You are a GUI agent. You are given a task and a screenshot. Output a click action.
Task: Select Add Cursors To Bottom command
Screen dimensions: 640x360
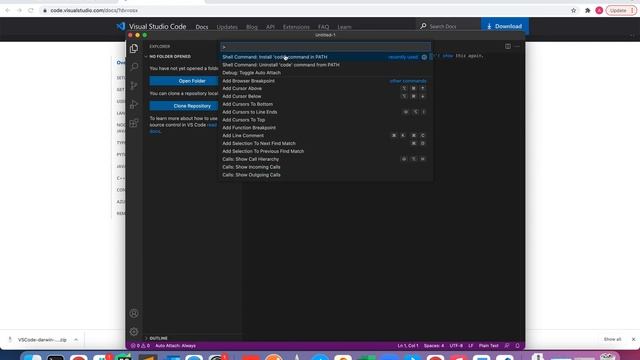[x=325, y=104]
